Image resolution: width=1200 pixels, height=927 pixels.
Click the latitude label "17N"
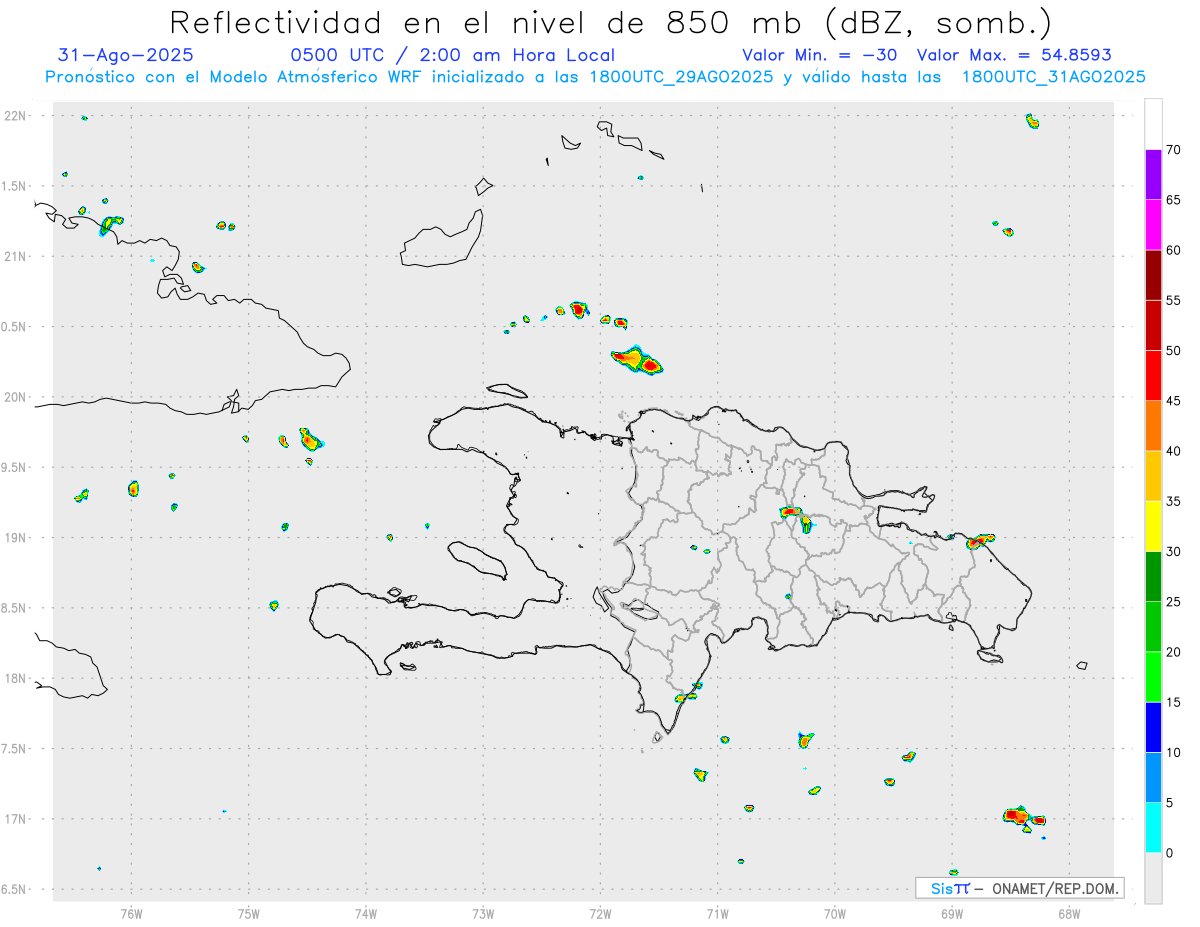pos(15,819)
